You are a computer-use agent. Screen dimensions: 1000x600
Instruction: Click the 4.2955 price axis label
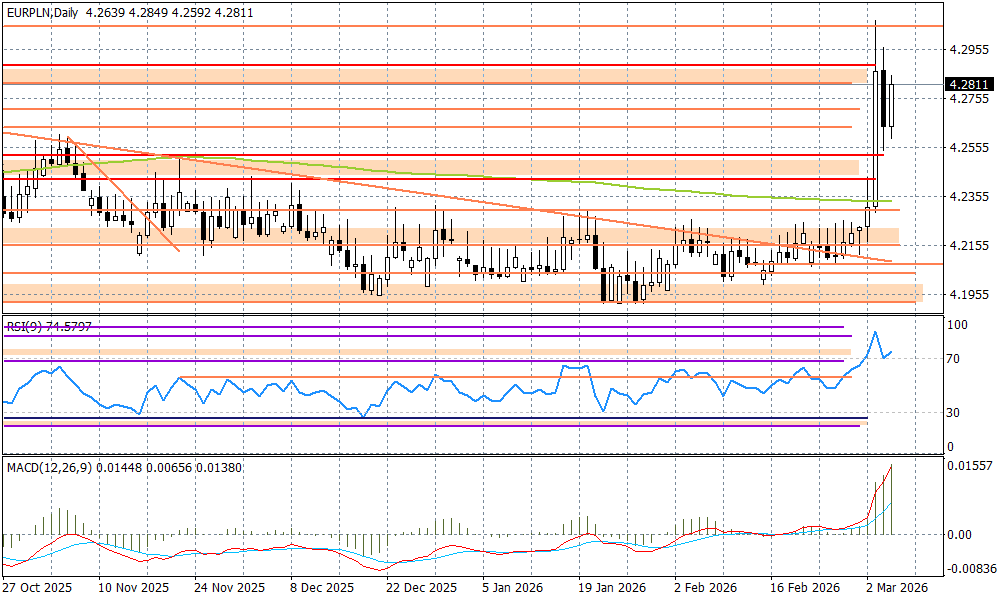click(969, 49)
